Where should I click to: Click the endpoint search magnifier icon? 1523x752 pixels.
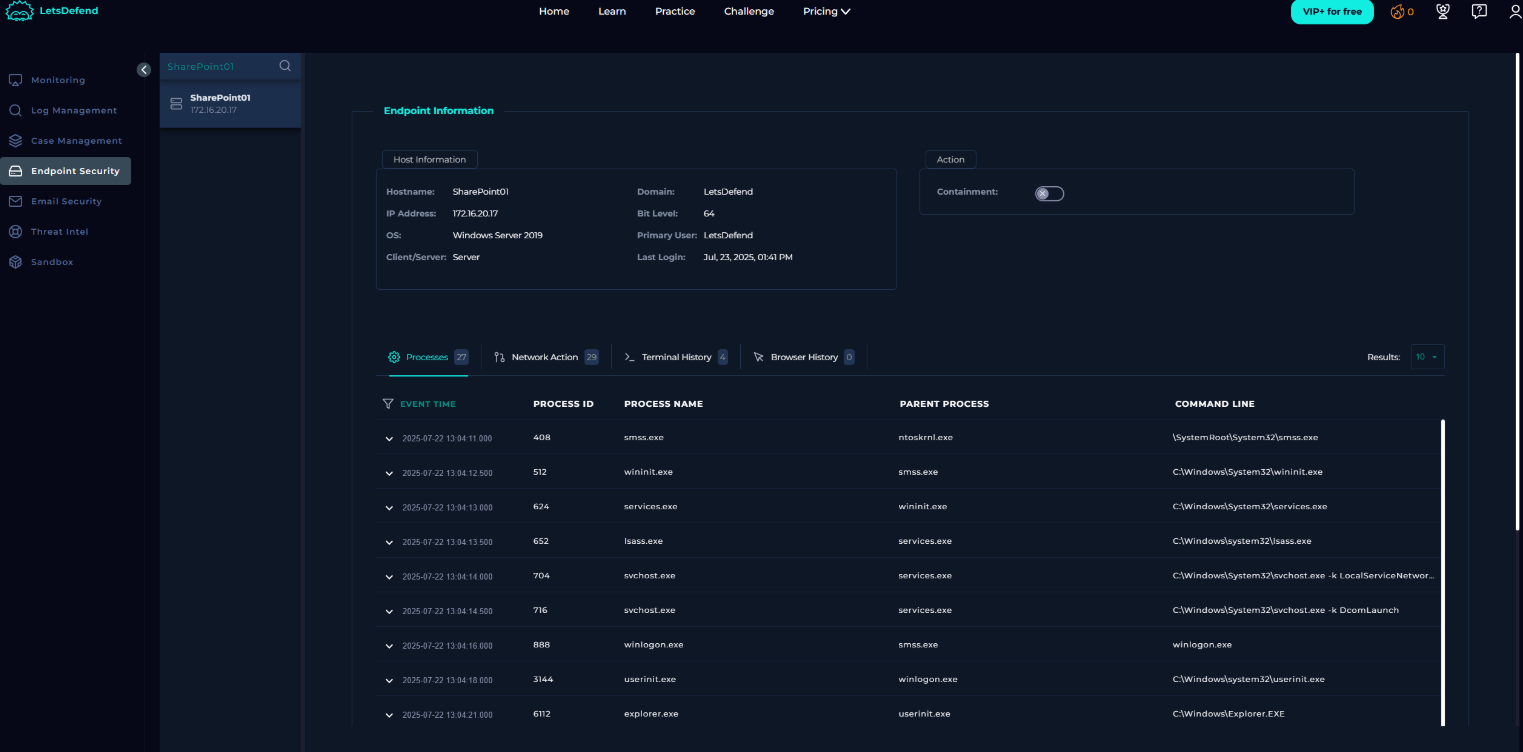(x=285, y=66)
